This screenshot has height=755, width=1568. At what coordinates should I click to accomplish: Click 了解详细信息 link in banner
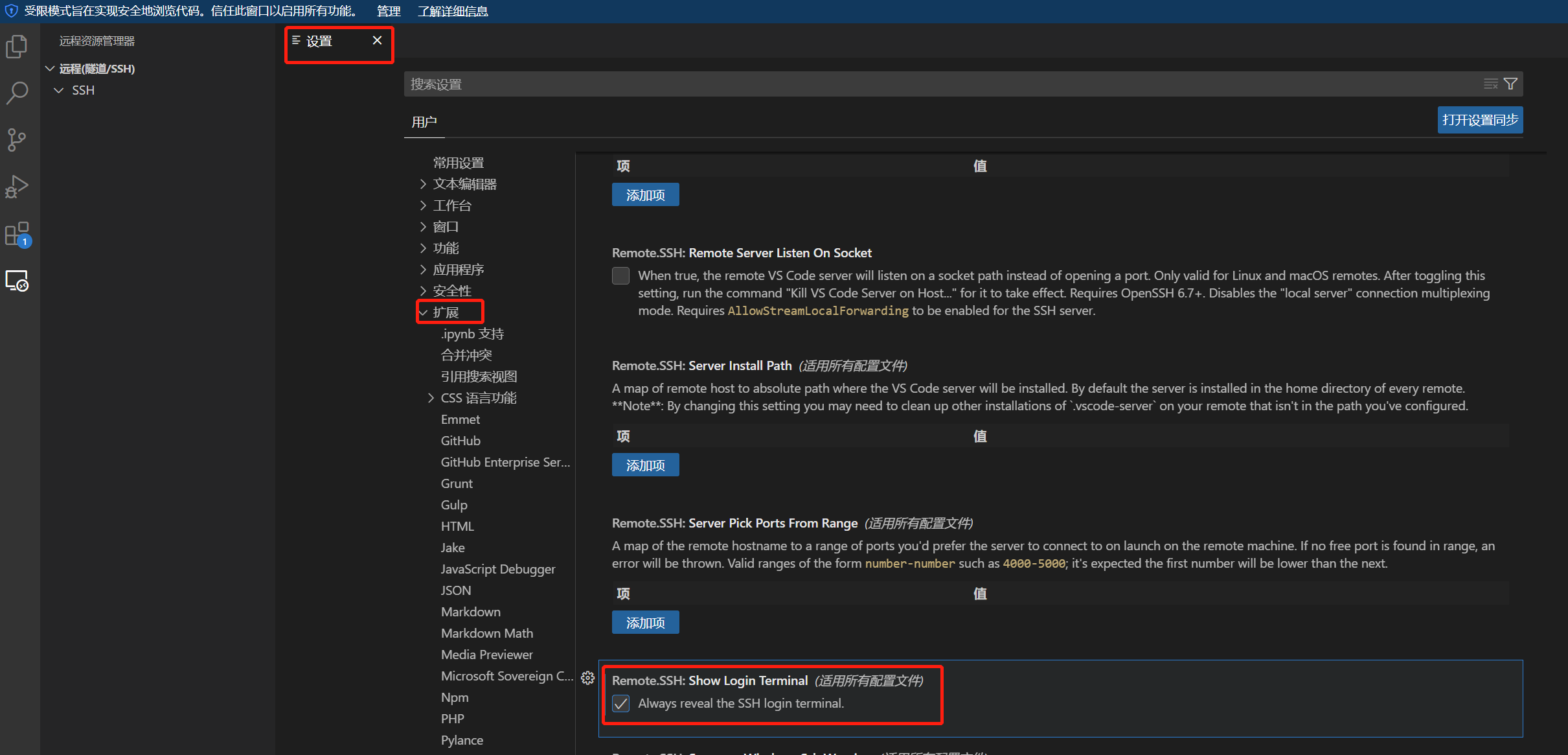[x=453, y=11]
